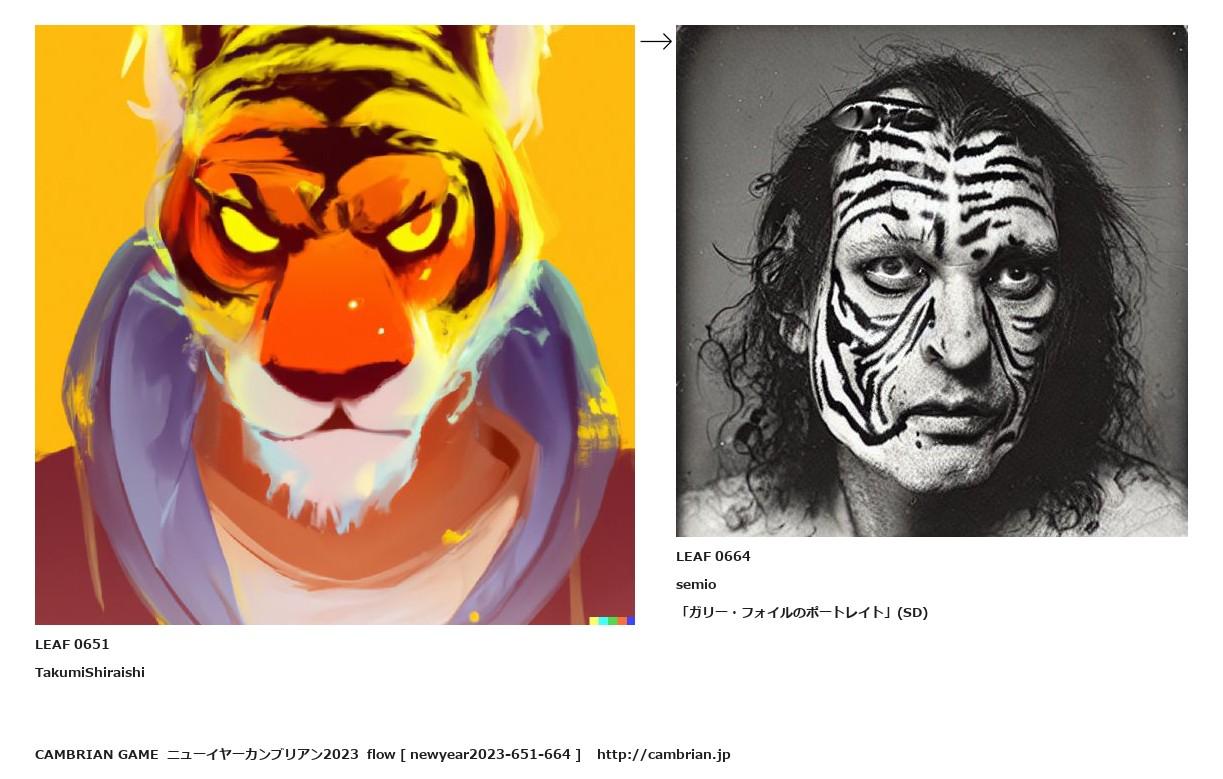Select the newyear2023-651-664 identifier
The width and height of the screenshot is (1223, 779).
coord(490,754)
